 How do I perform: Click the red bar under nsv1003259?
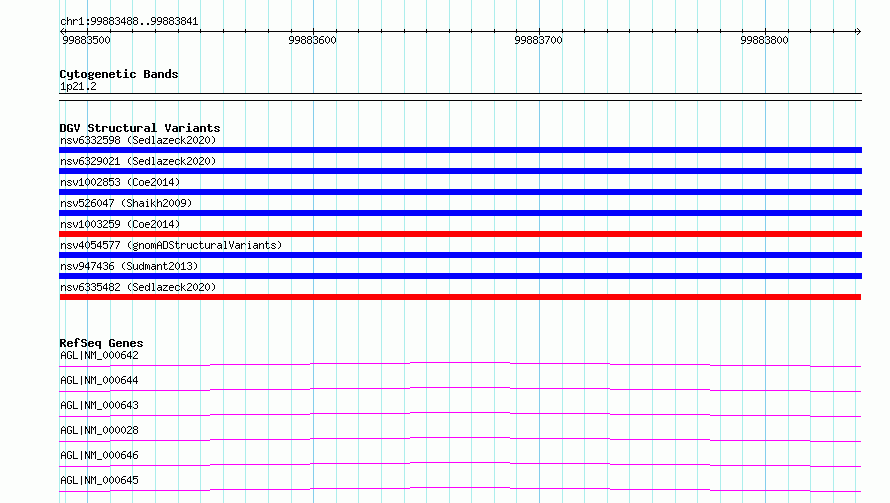click(x=460, y=234)
